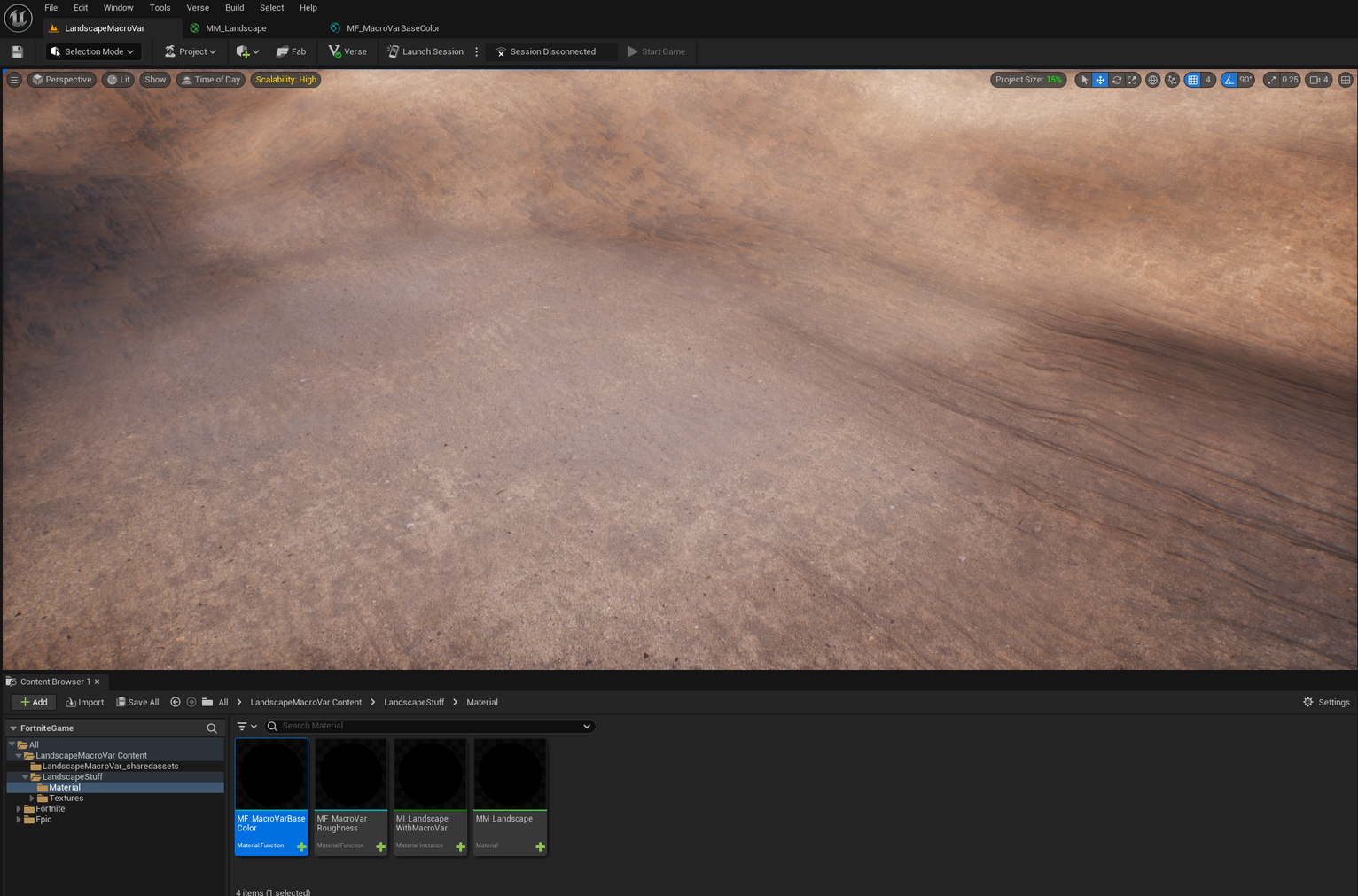Select the Move tool in viewport toolbar

pyautogui.click(x=1100, y=80)
